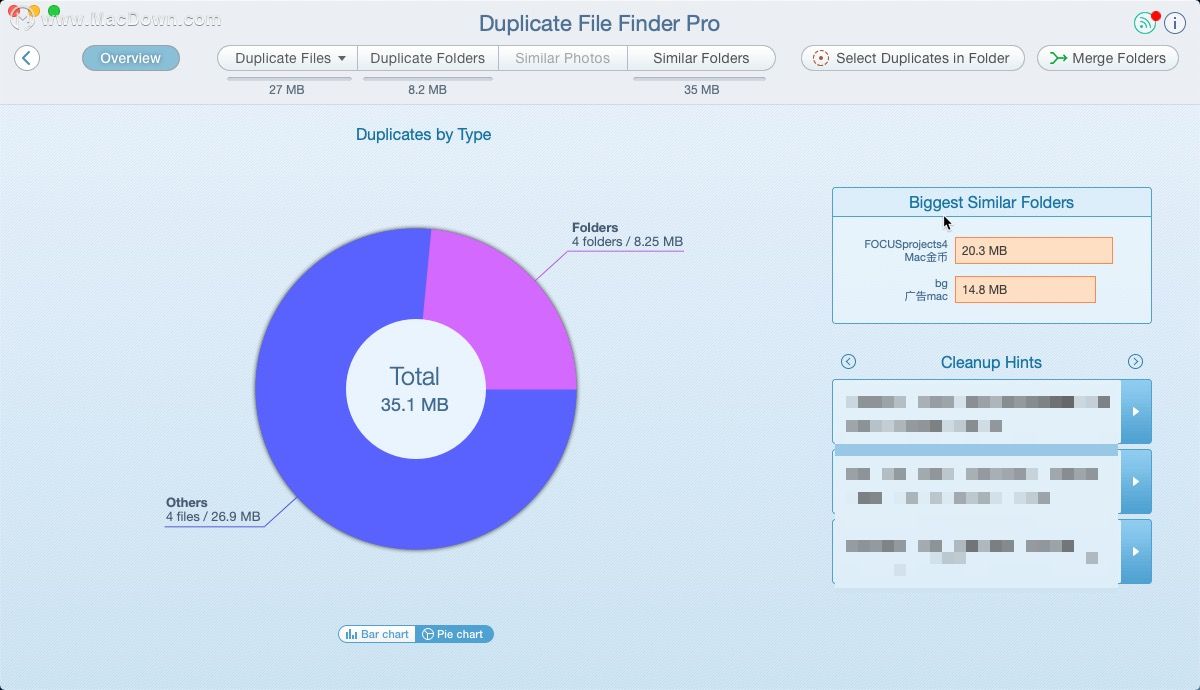This screenshot has height=690, width=1200.
Task: Click the 20.3 MB similar folders bar
Action: point(1034,250)
